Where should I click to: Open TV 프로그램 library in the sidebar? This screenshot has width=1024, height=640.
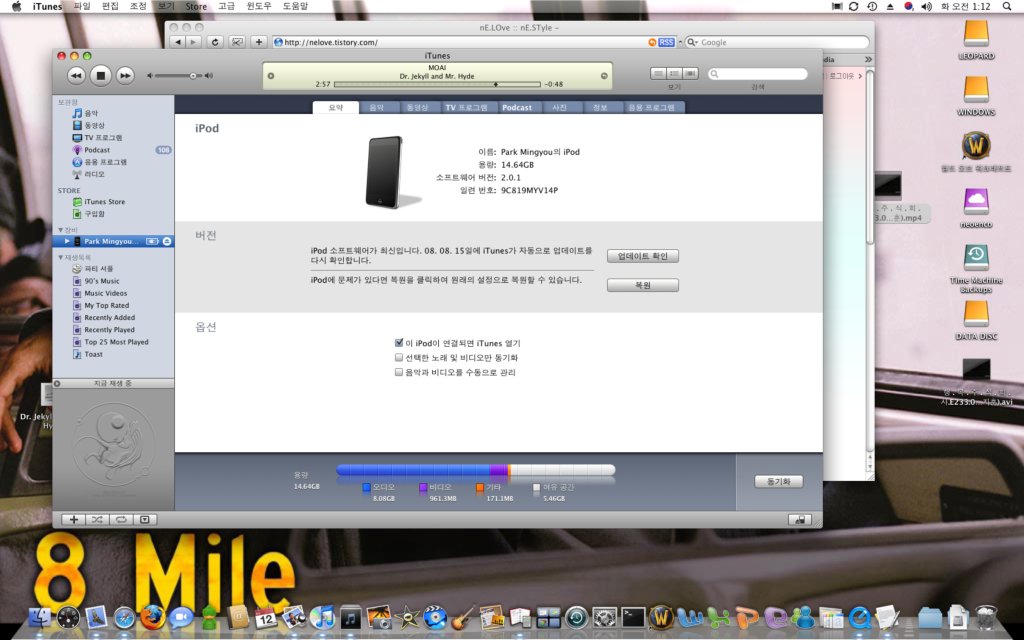97,138
